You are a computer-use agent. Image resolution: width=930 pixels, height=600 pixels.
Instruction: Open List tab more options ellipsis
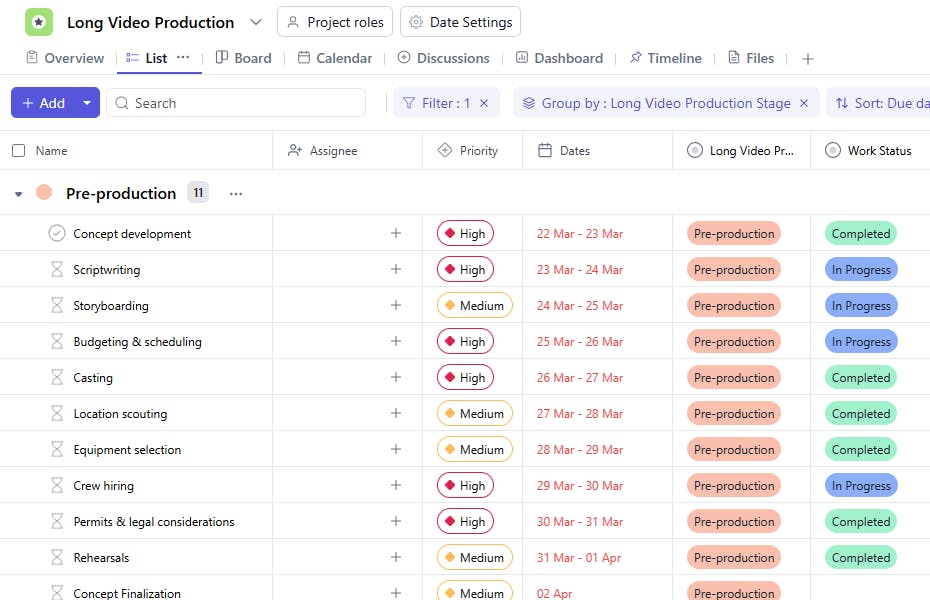183,58
